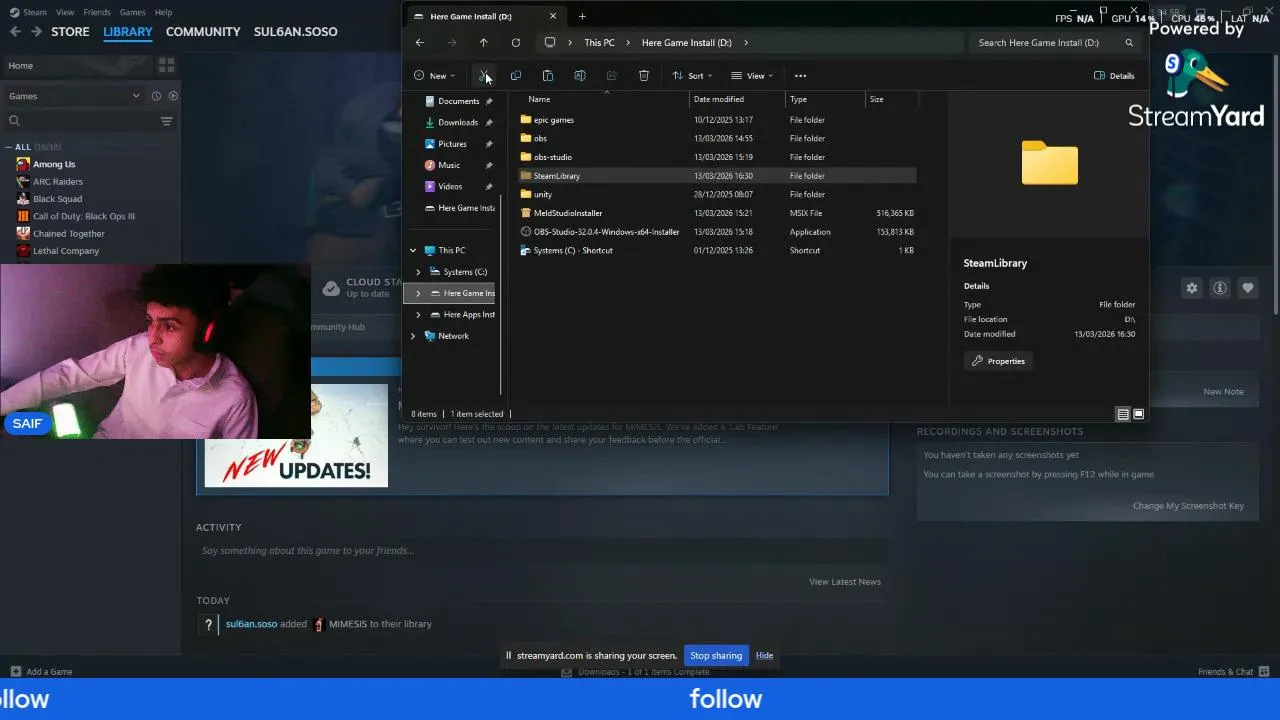1280x720 pixels.
Task: Select the obs-studio folder
Action: point(553,157)
